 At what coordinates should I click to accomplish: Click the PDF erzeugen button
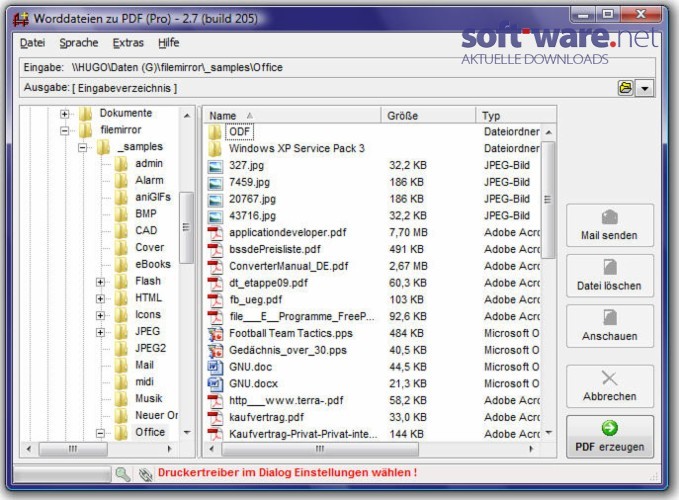(610, 437)
